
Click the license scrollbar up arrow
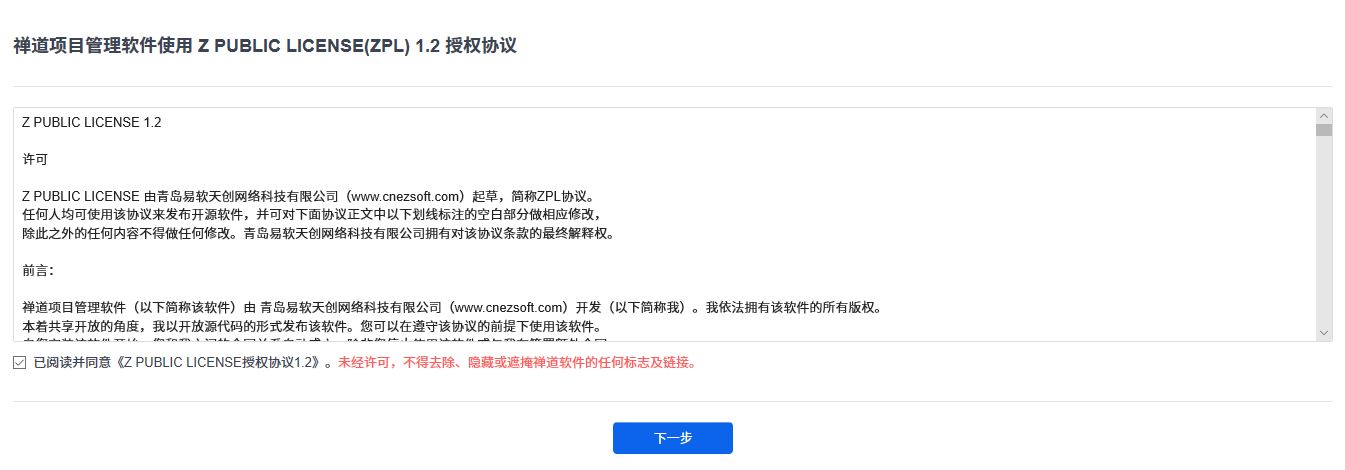[x=1324, y=115]
